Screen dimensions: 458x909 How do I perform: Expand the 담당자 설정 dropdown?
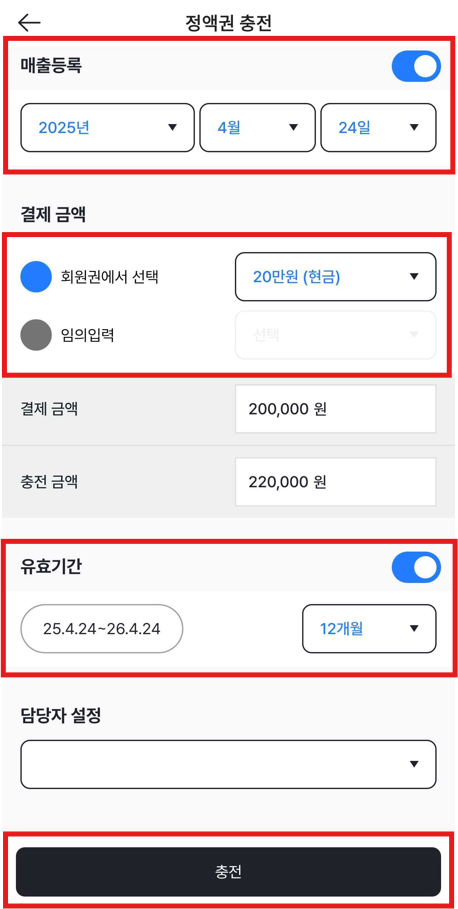tap(228, 764)
